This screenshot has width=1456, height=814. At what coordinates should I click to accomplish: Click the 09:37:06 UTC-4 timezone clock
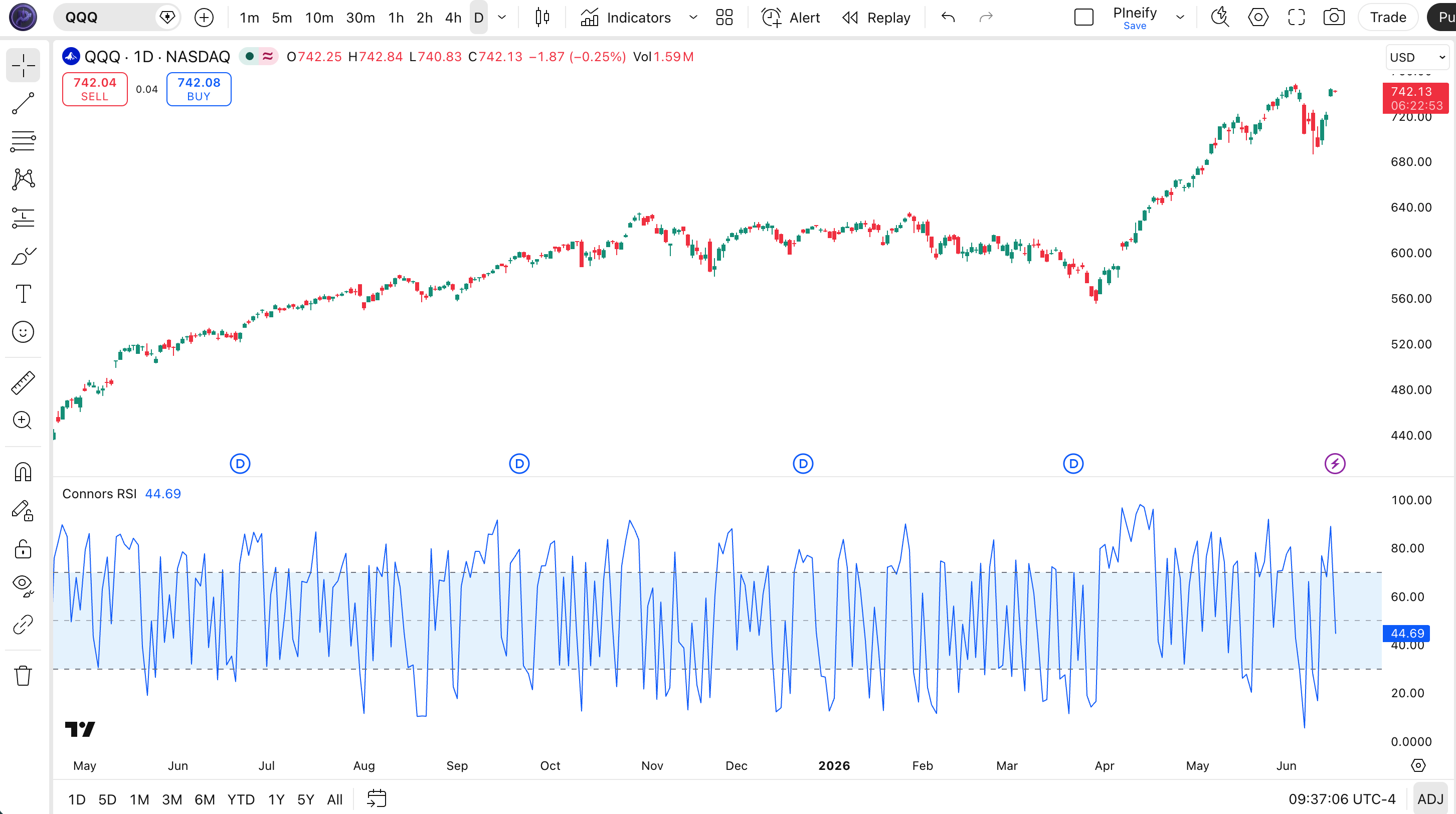(1342, 799)
